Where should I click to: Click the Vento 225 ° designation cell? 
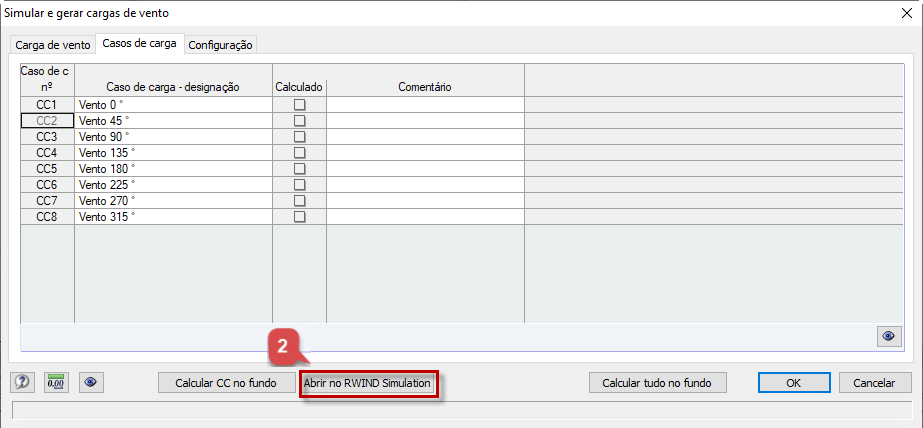tap(173, 184)
